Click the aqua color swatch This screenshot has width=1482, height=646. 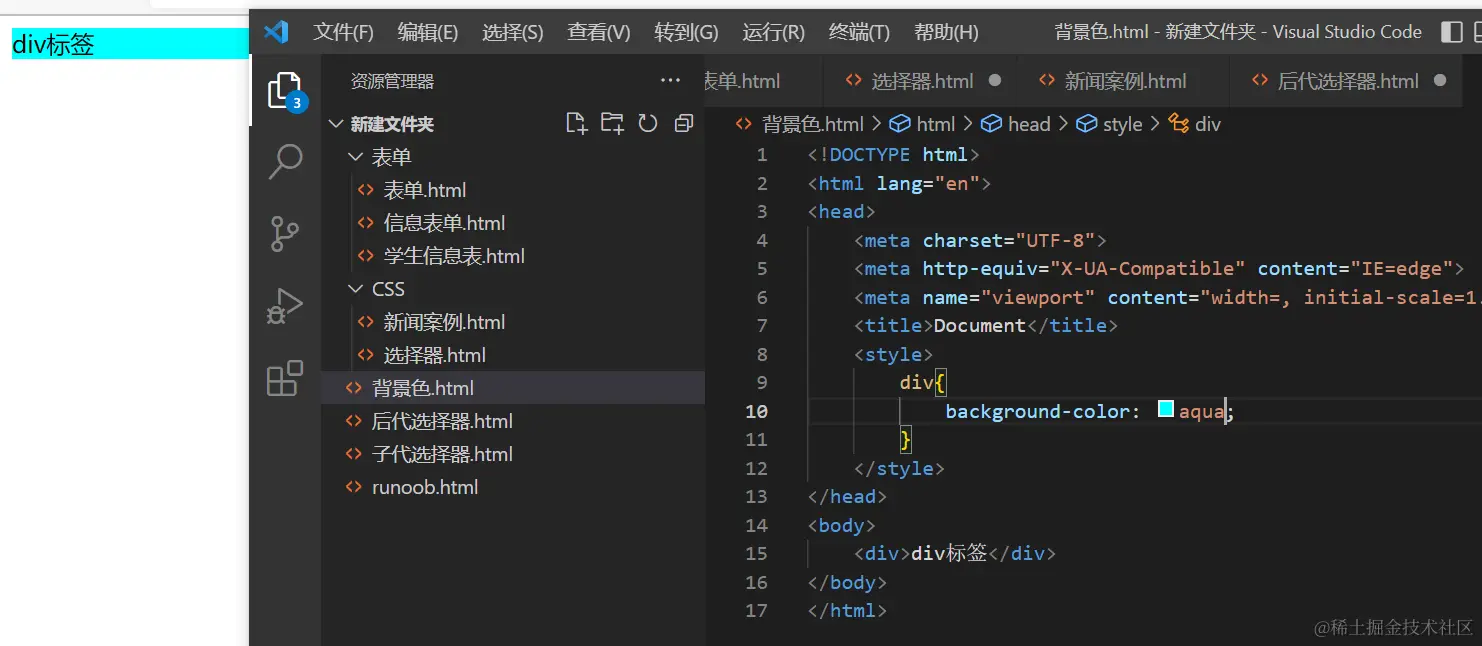click(x=1166, y=409)
